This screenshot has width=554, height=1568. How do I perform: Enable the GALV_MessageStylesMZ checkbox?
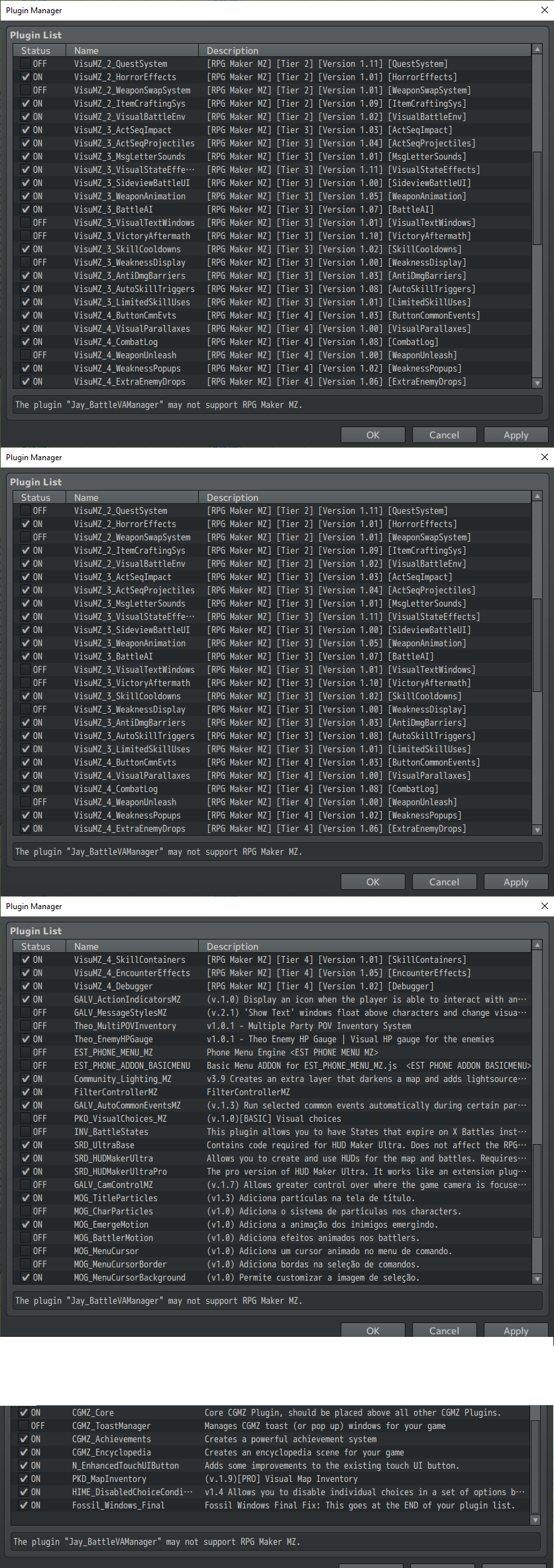[x=25, y=1012]
